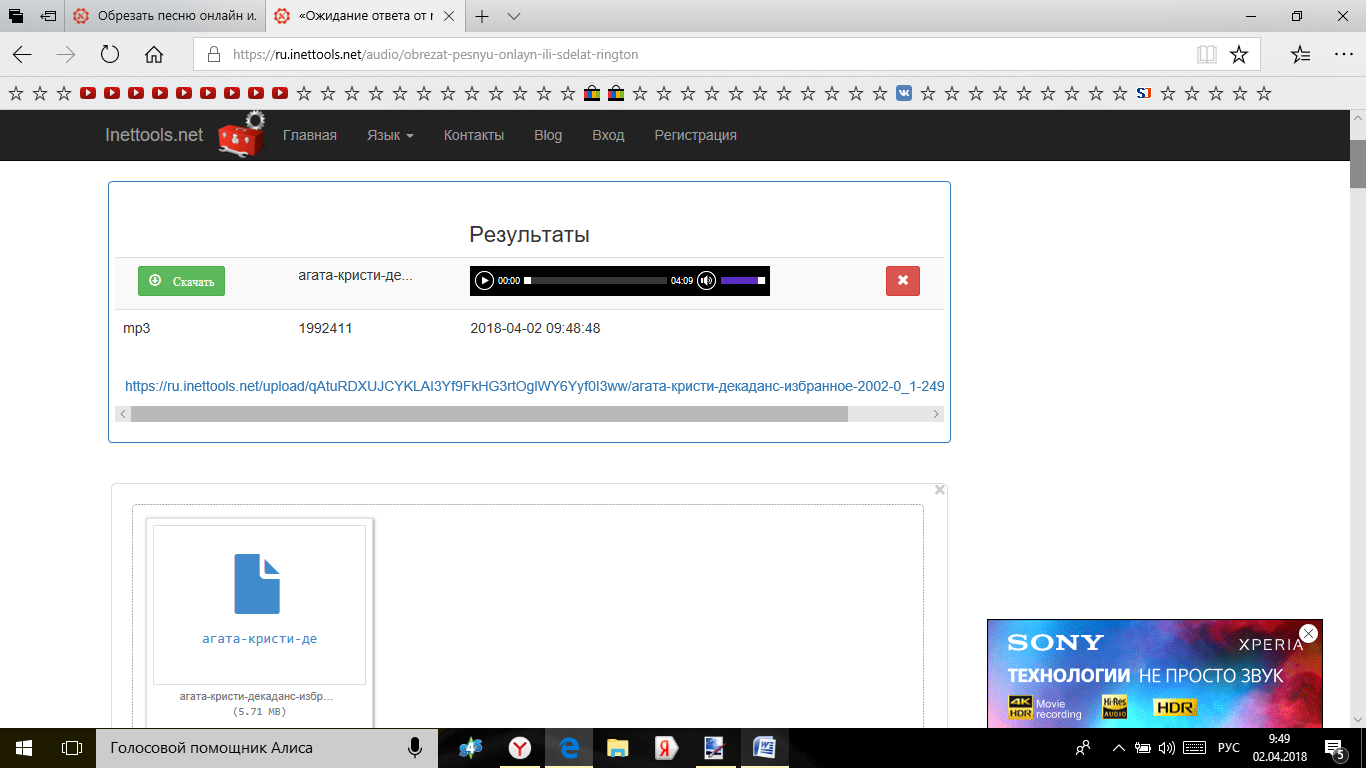Click the Inettools toolbox logo icon
Image resolution: width=1366 pixels, height=768 pixels.
click(x=242, y=135)
